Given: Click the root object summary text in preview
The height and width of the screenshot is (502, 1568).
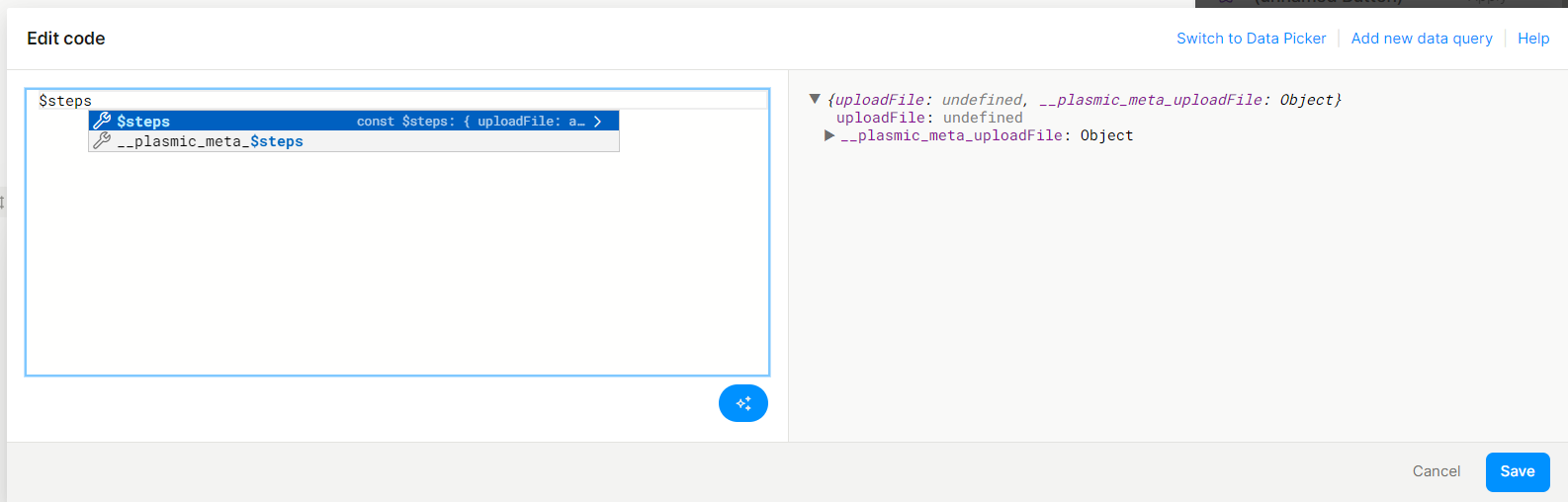Looking at the screenshot, I should (1084, 100).
